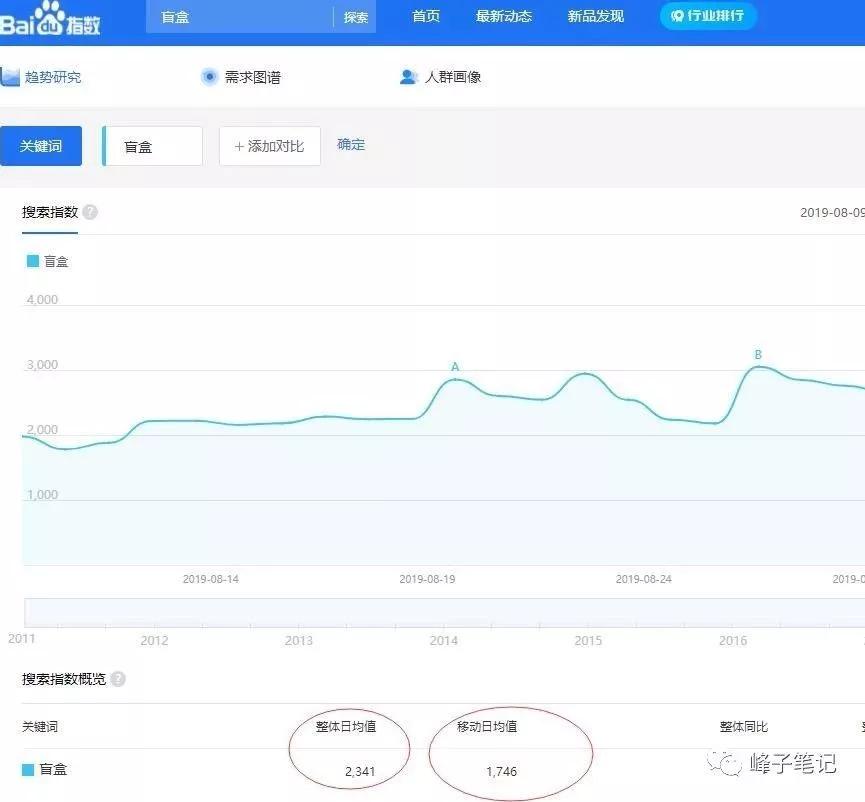Click the 2019-08-14 axis label
865x802 pixels.
point(211,579)
